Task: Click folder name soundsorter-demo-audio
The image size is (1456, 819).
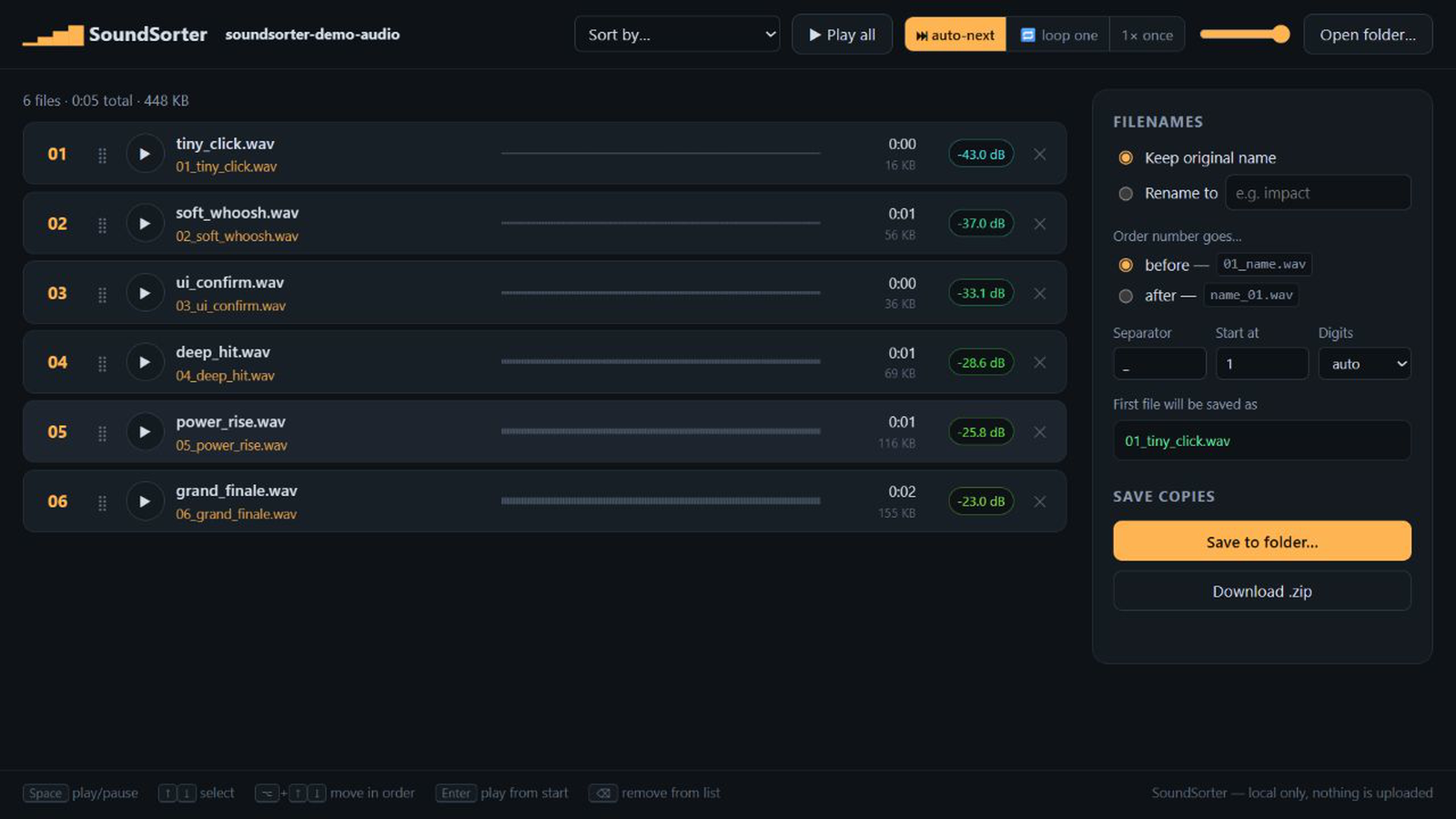Action: click(312, 35)
